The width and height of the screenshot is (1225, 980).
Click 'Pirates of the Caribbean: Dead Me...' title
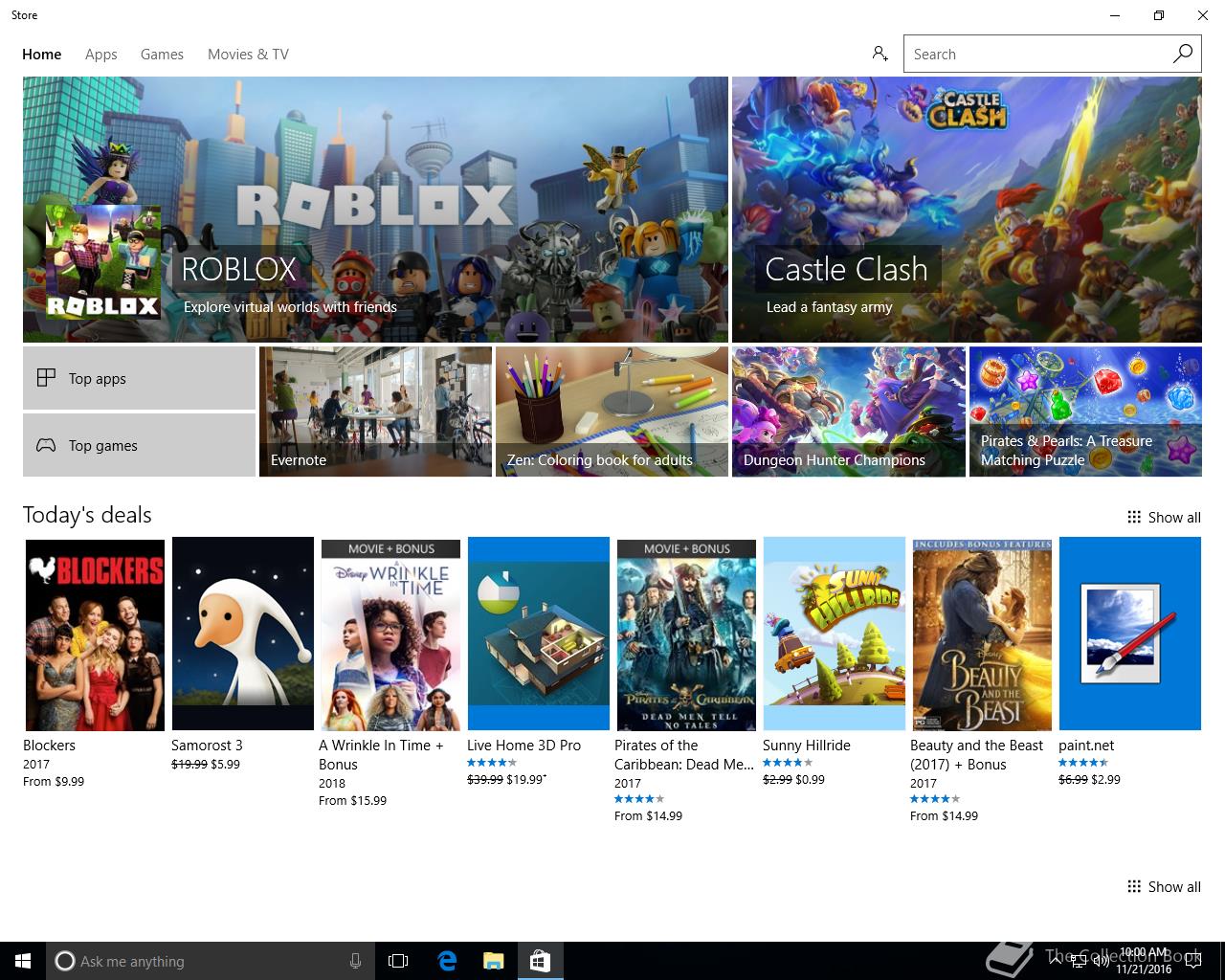click(x=683, y=754)
